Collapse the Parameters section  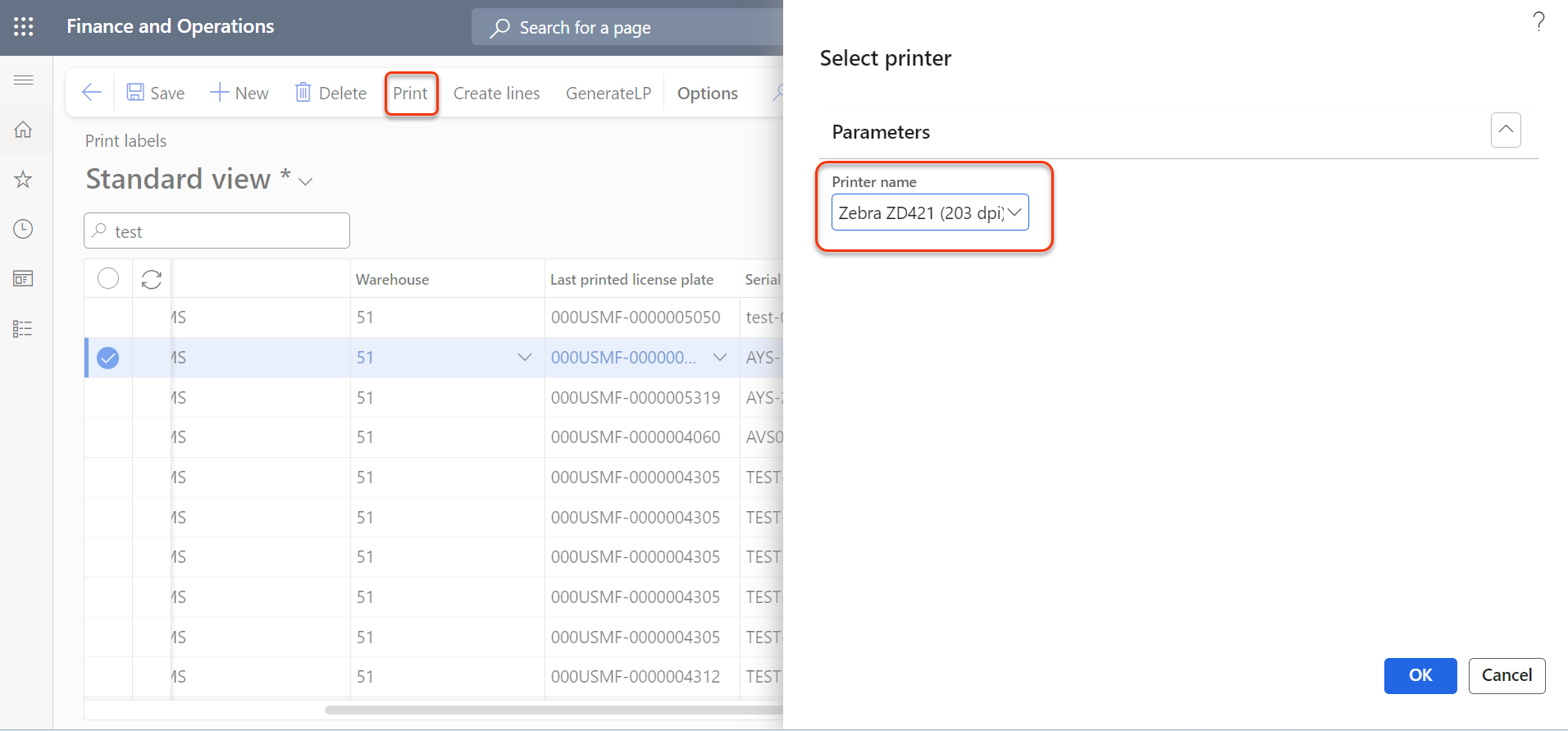[1505, 130]
